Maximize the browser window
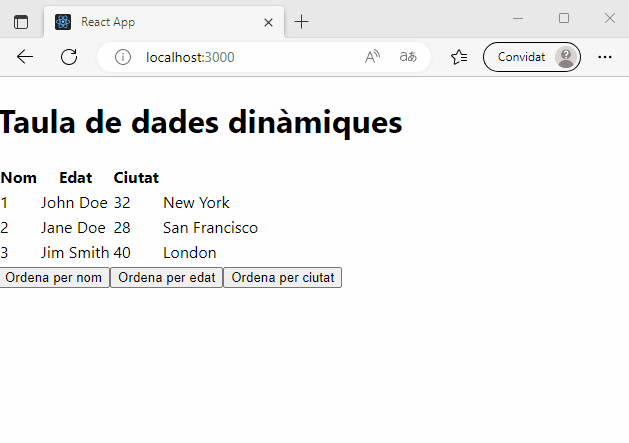Screen dimensions: 629x443 564,18
